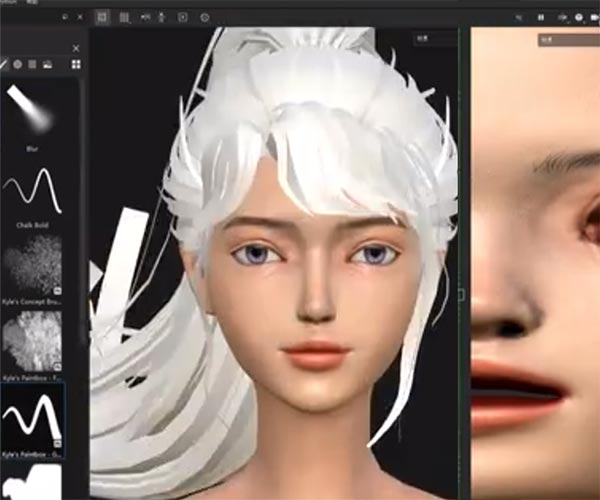Filter shelf by image texture icon
The width and height of the screenshot is (600, 500).
coord(47,64)
